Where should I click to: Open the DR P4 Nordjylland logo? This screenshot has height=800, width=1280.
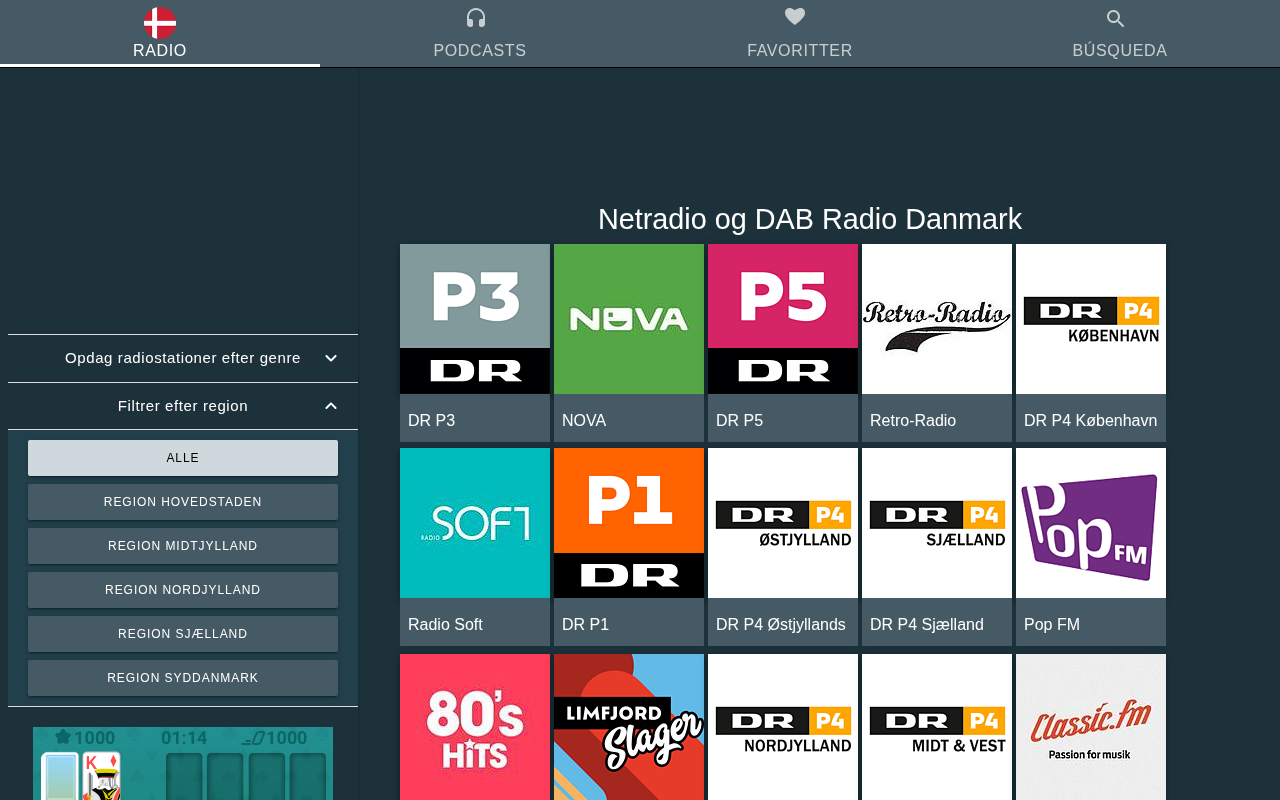pos(783,727)
